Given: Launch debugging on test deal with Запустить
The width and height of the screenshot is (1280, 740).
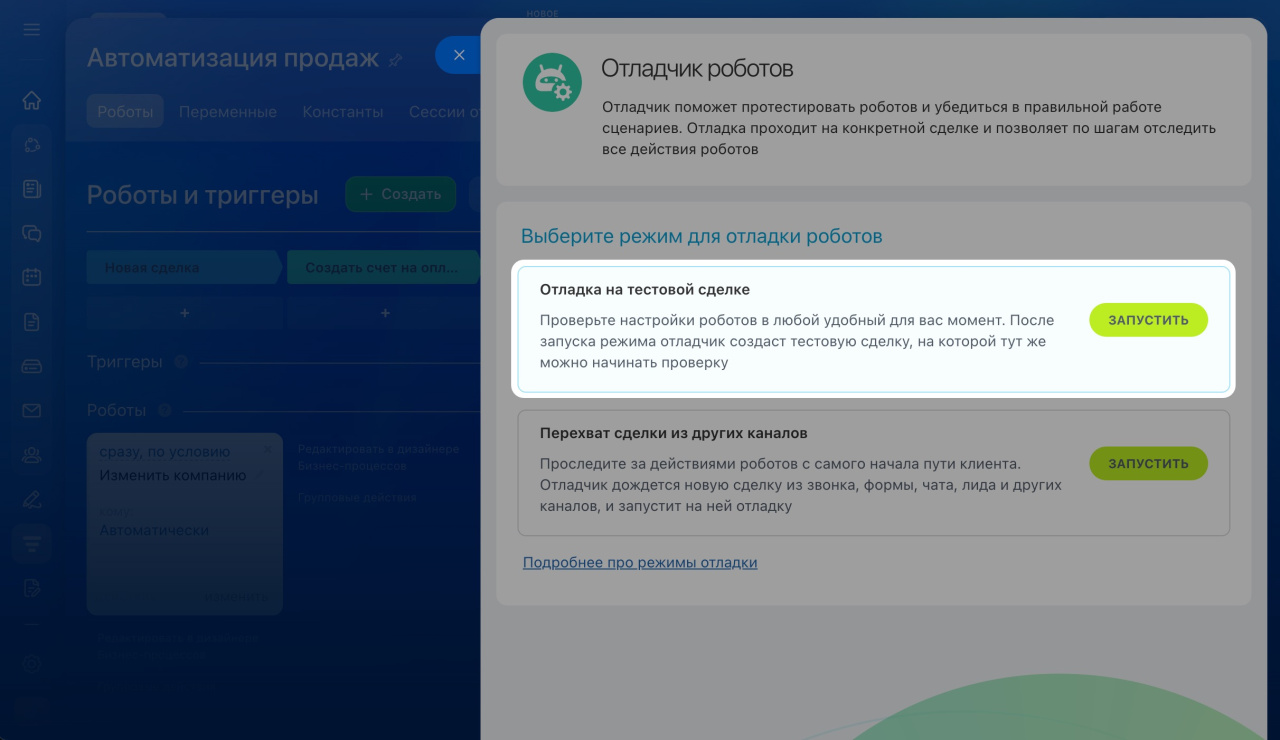Looking at the screenshot, I should [x=1148, y=320].
